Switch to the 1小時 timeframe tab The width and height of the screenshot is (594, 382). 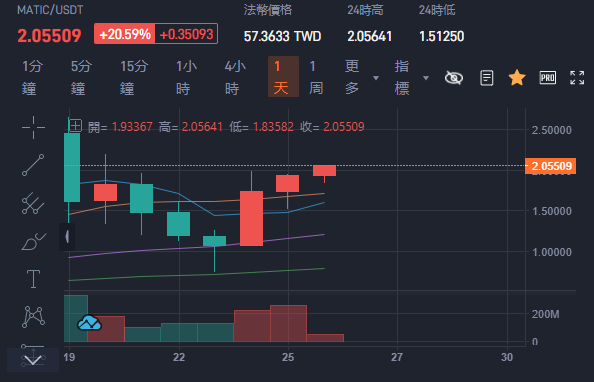(187, 77)
